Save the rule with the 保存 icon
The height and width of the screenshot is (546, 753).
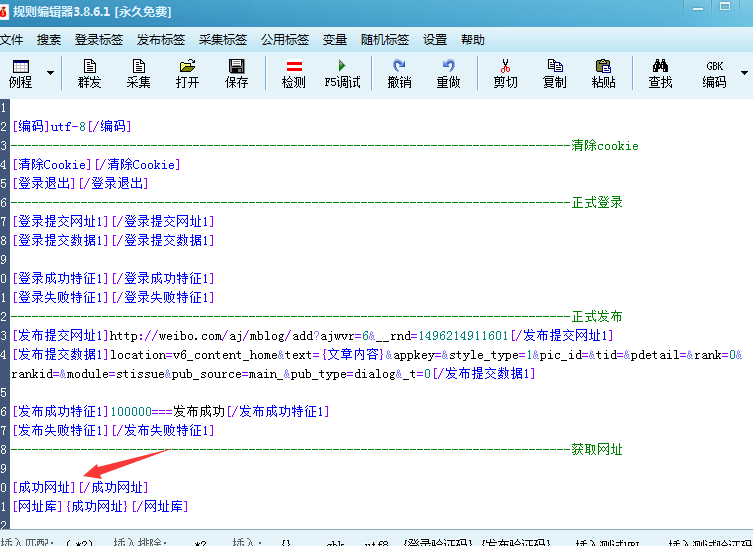(x=237, y=73)
